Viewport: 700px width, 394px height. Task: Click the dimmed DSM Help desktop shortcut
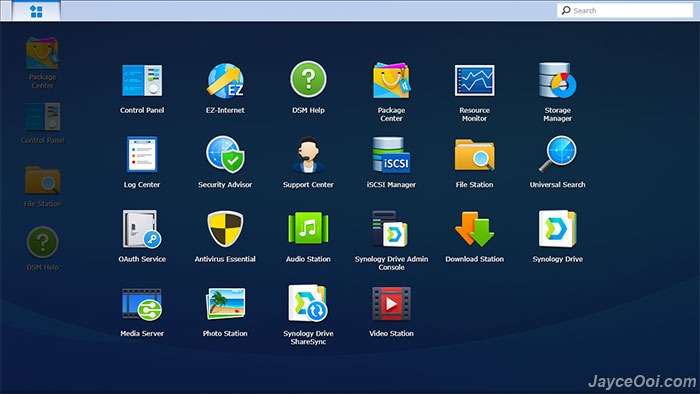click(42, 249)
